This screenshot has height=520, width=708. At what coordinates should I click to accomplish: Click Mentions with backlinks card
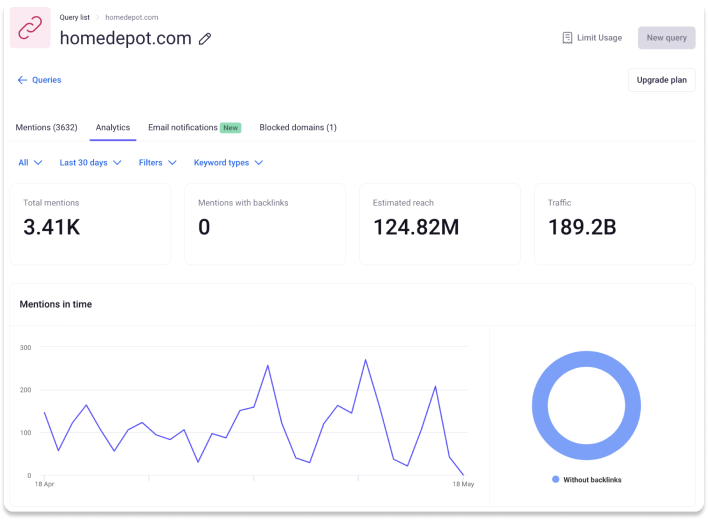click(265, 224)
